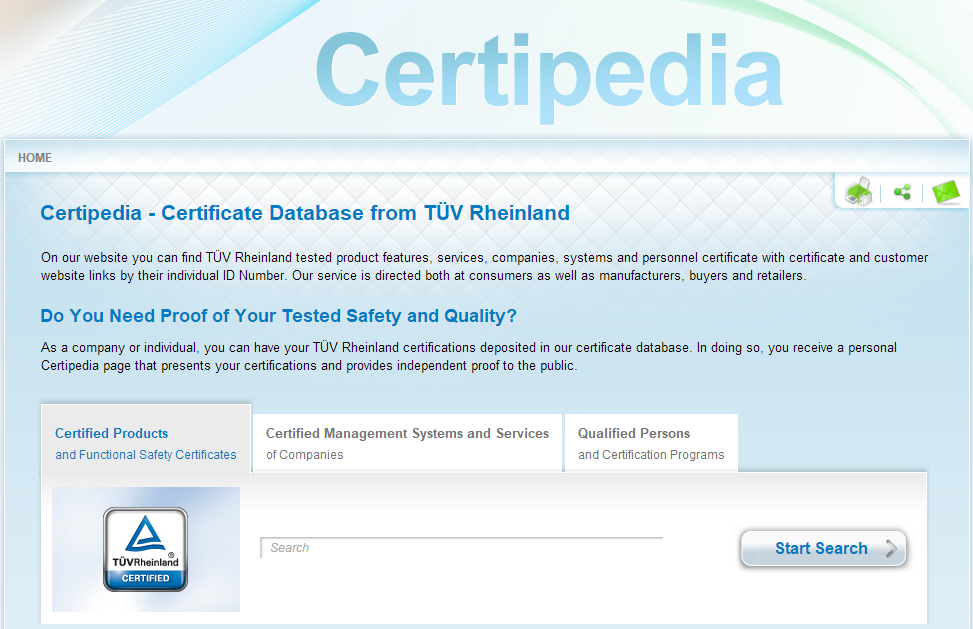This screenshot has width=973, height=629.
Task: Click paragraph starting 'On our website you can find'
Action: 485,266
